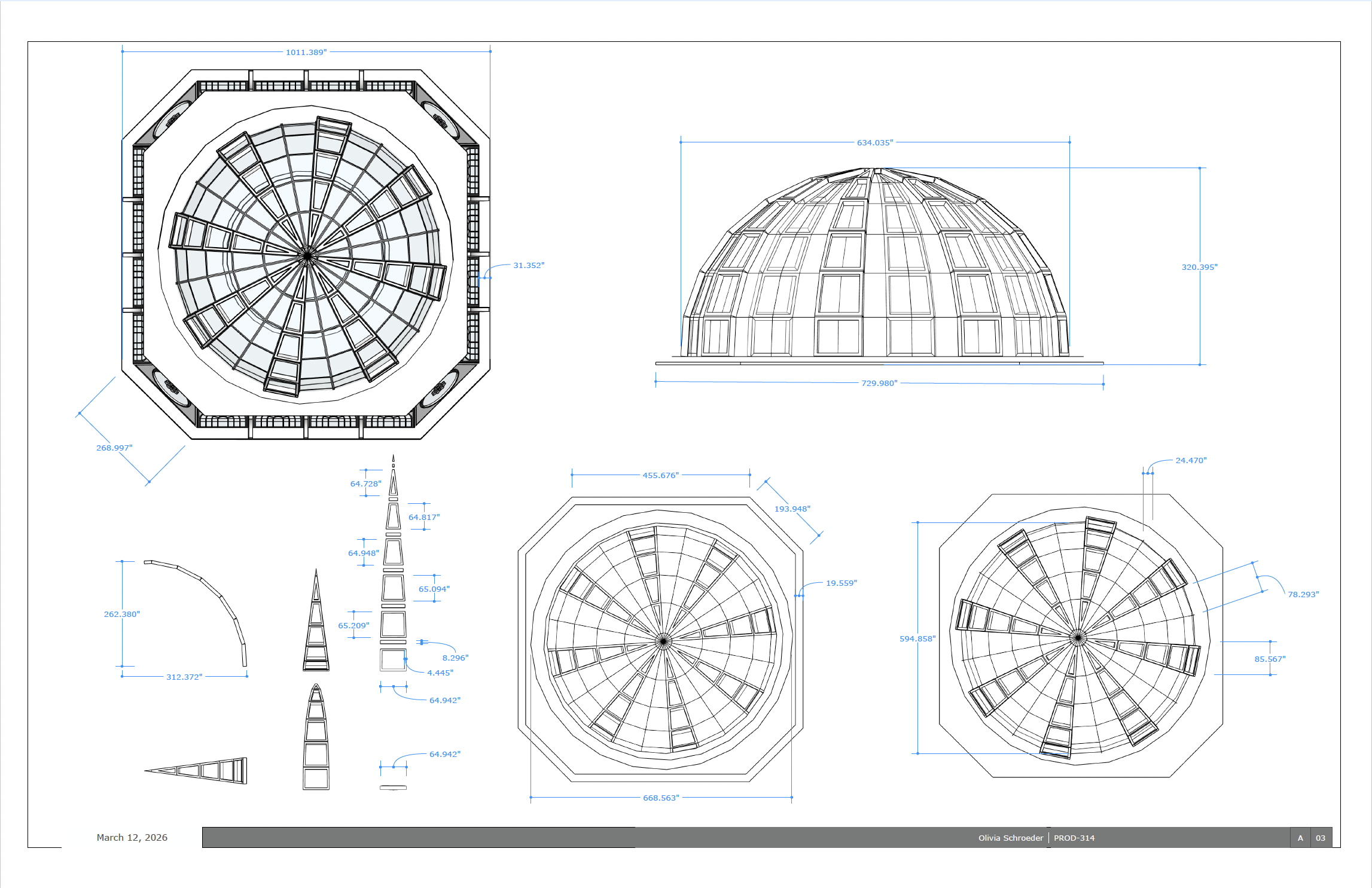Select the revision letter A box
The width and height of the screenshot is (1372, 888).
point(1300,838)
